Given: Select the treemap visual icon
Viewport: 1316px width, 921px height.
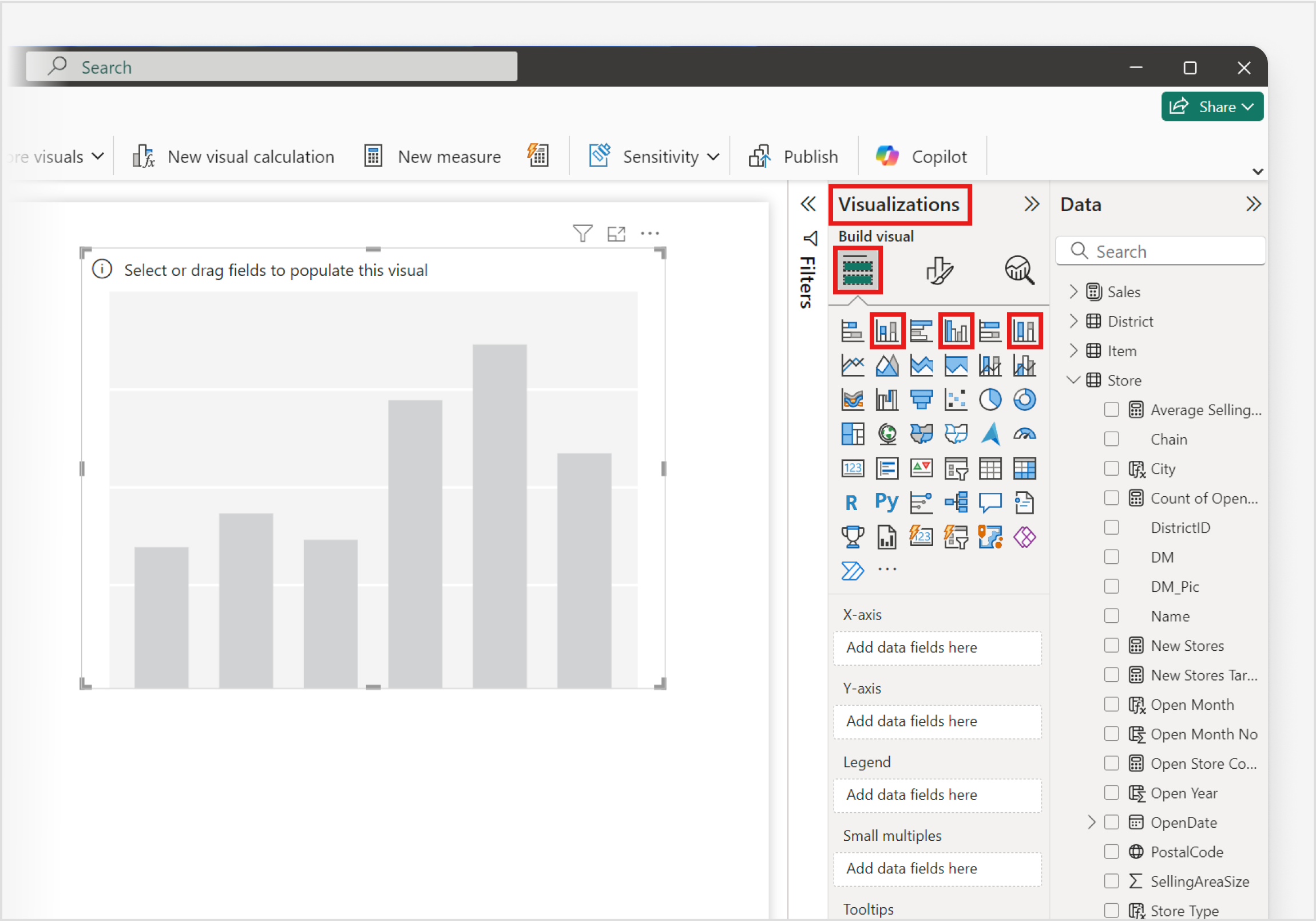Looking at the screenshot, I should pos(853,433).
